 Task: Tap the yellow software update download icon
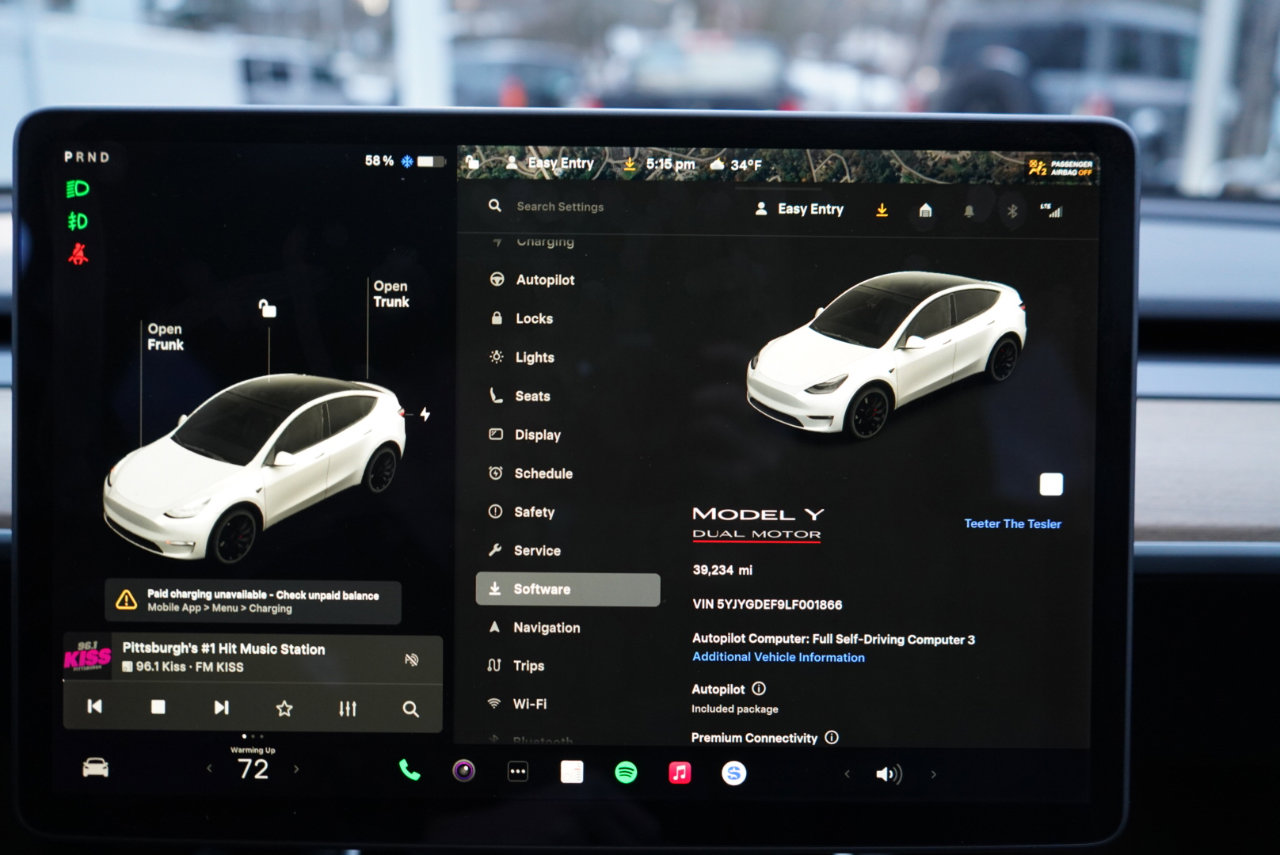pos(881,211)
